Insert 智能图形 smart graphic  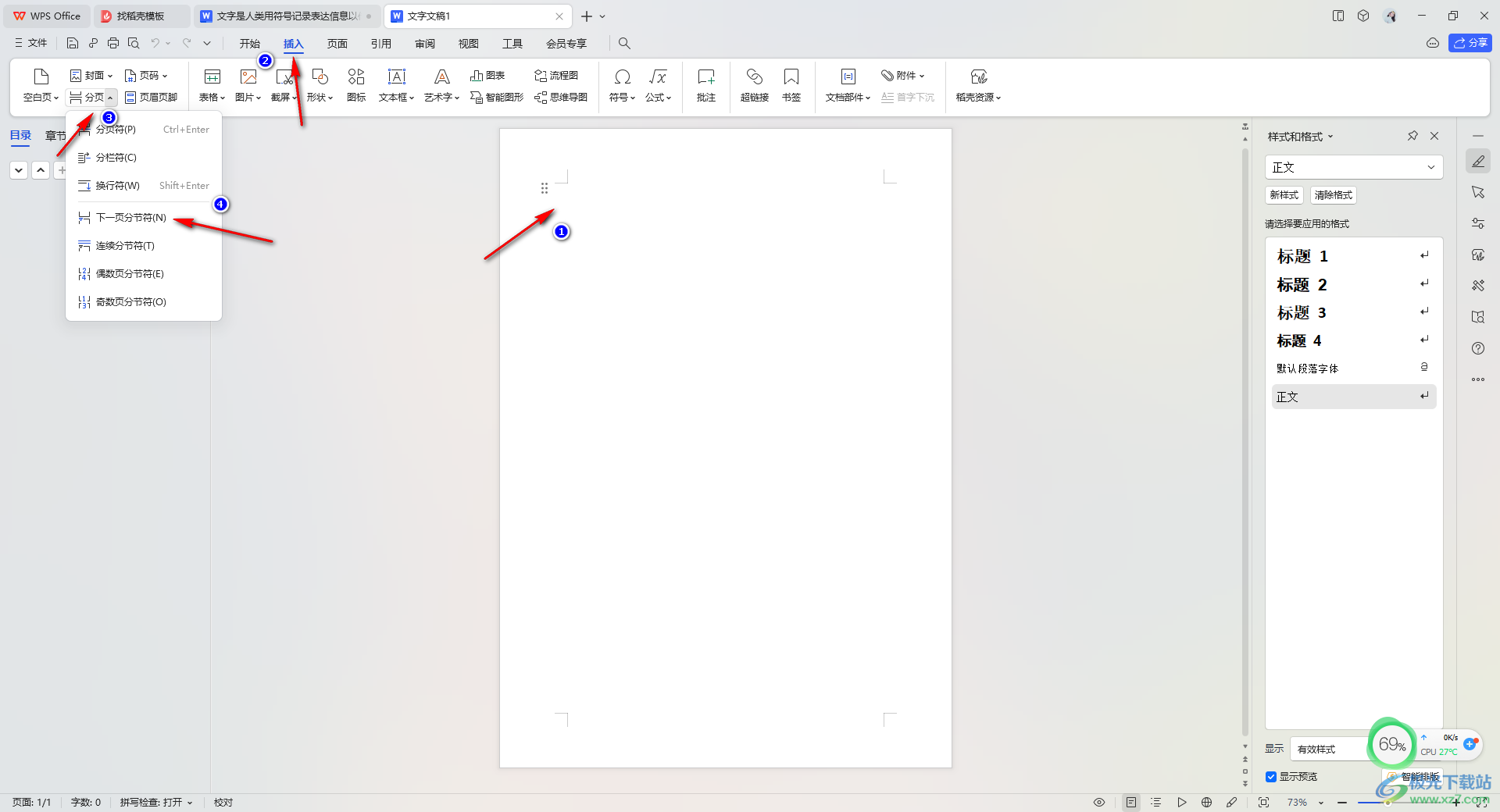(x=497, y=98)
